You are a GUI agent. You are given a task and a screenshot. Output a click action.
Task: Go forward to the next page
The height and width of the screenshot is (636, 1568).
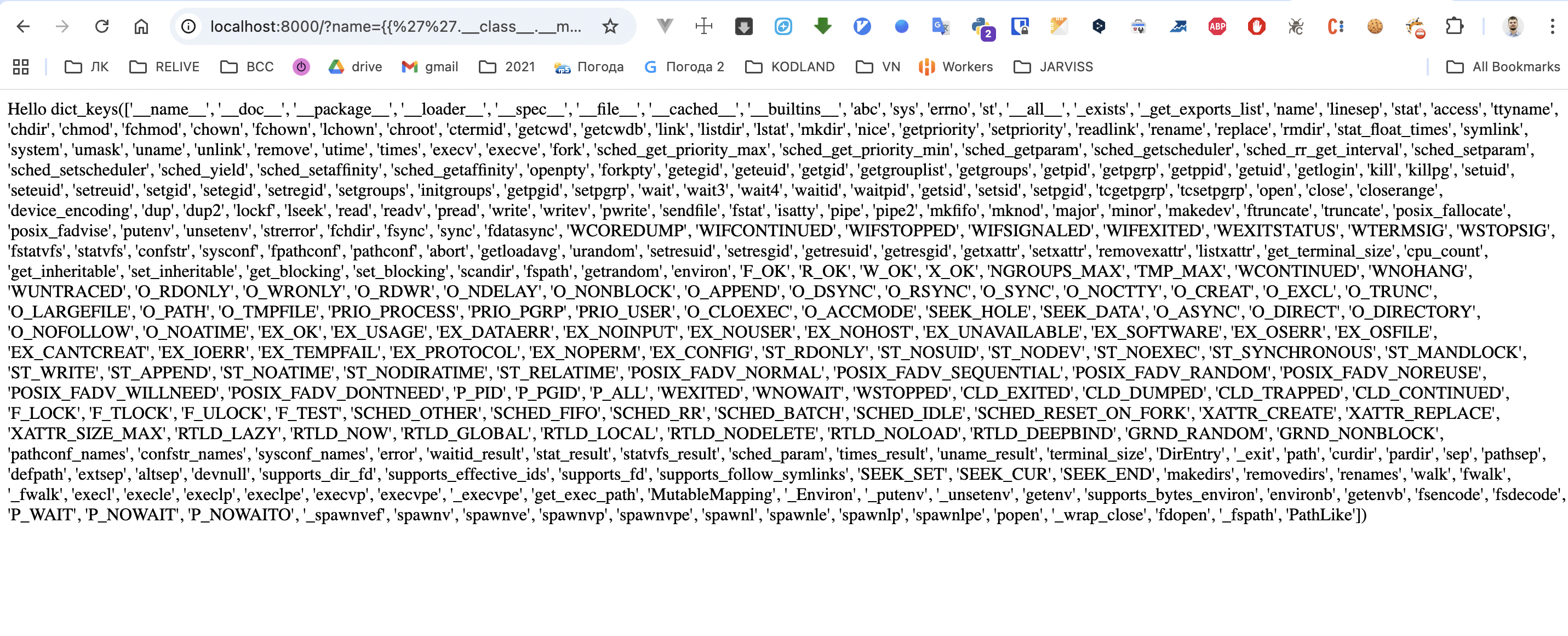click(62, 26)
